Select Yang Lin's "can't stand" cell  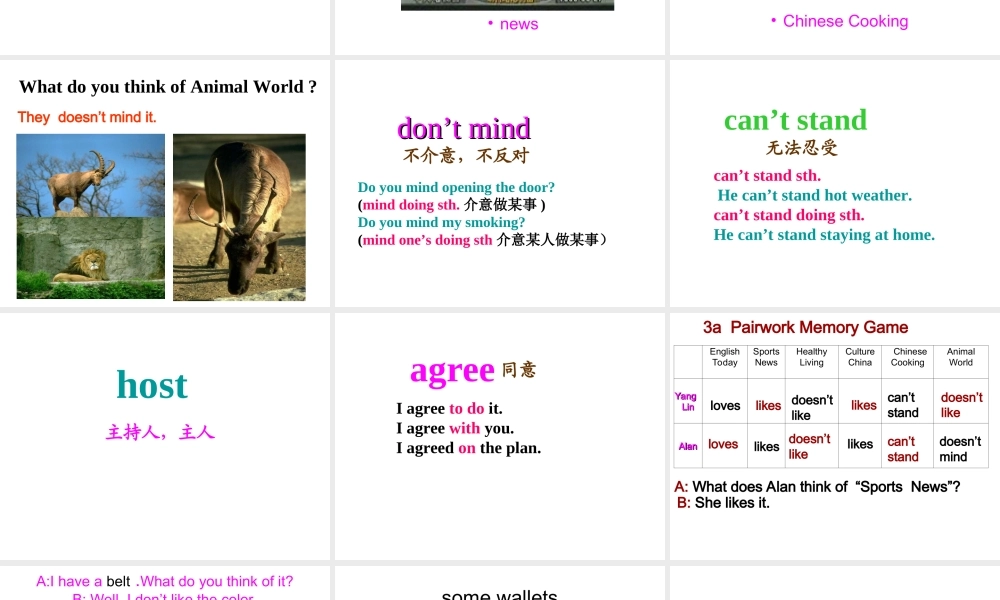coord(906,405)
